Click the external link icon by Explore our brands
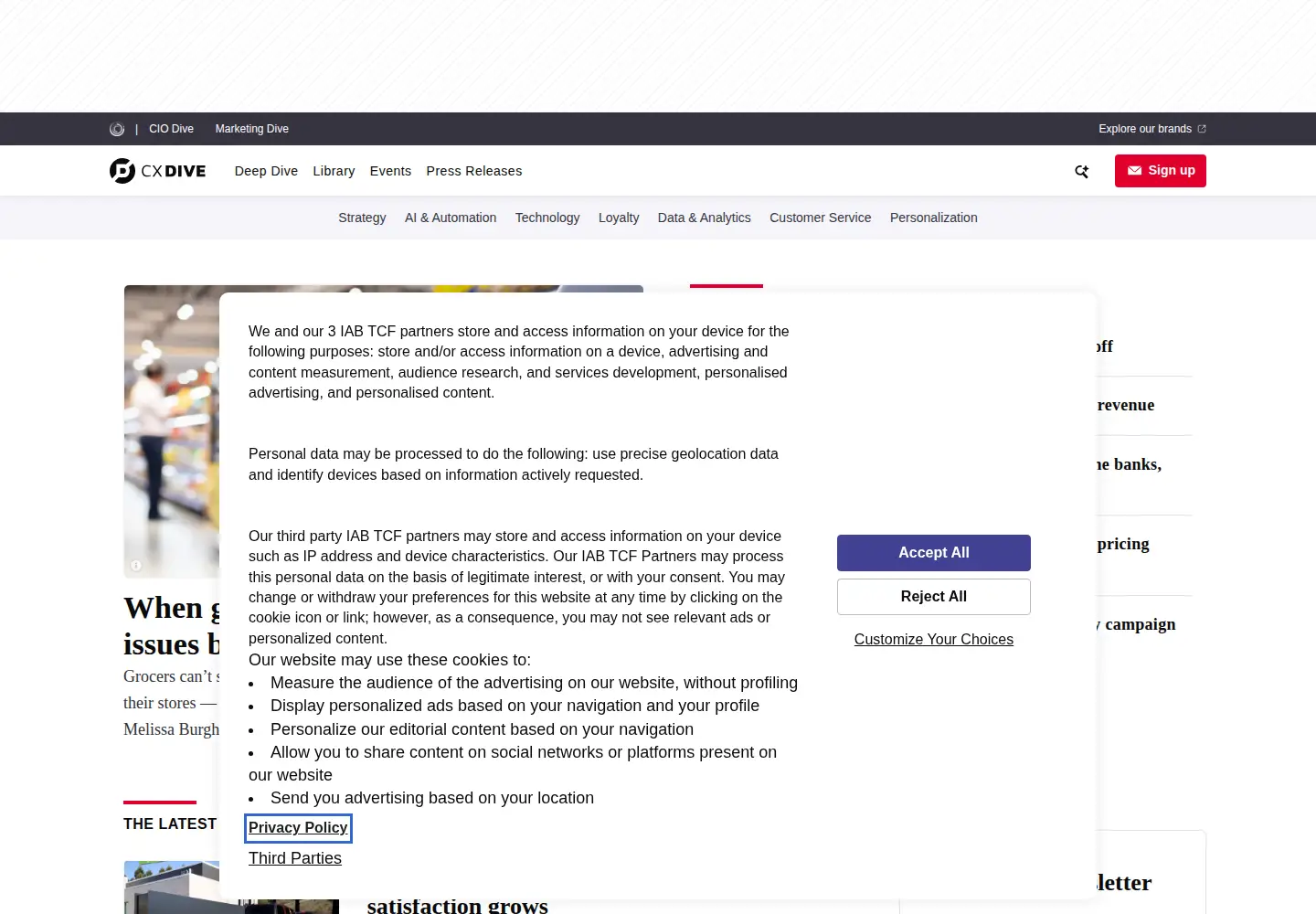 tap(1202, 129)
